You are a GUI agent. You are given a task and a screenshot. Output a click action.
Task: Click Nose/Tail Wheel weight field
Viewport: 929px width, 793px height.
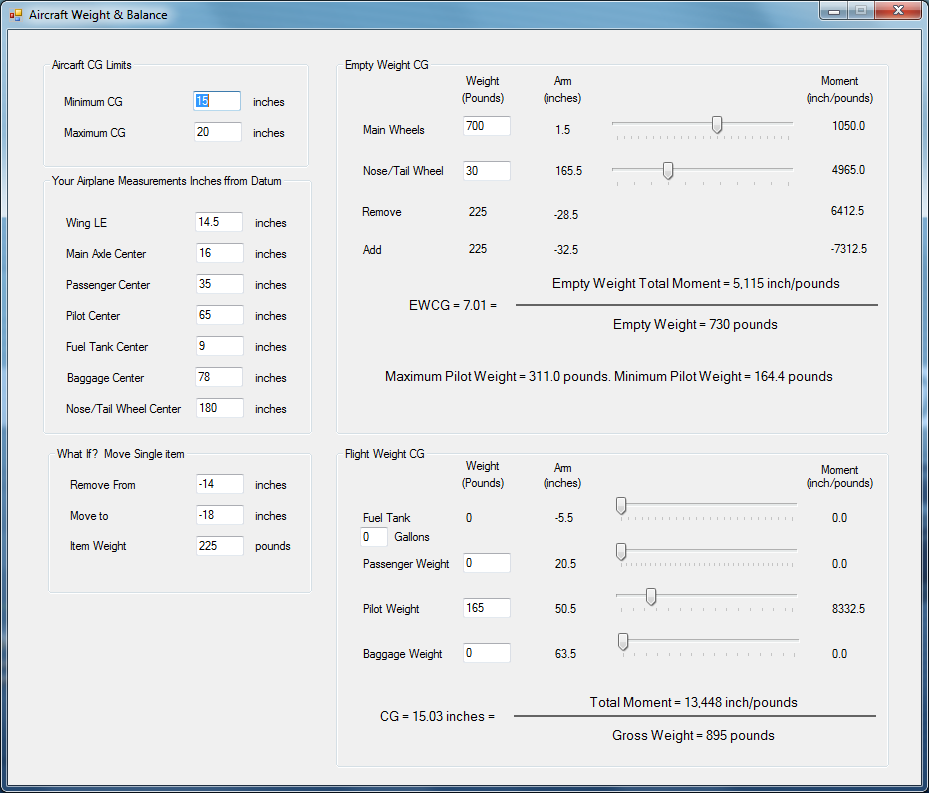(486, 171)
